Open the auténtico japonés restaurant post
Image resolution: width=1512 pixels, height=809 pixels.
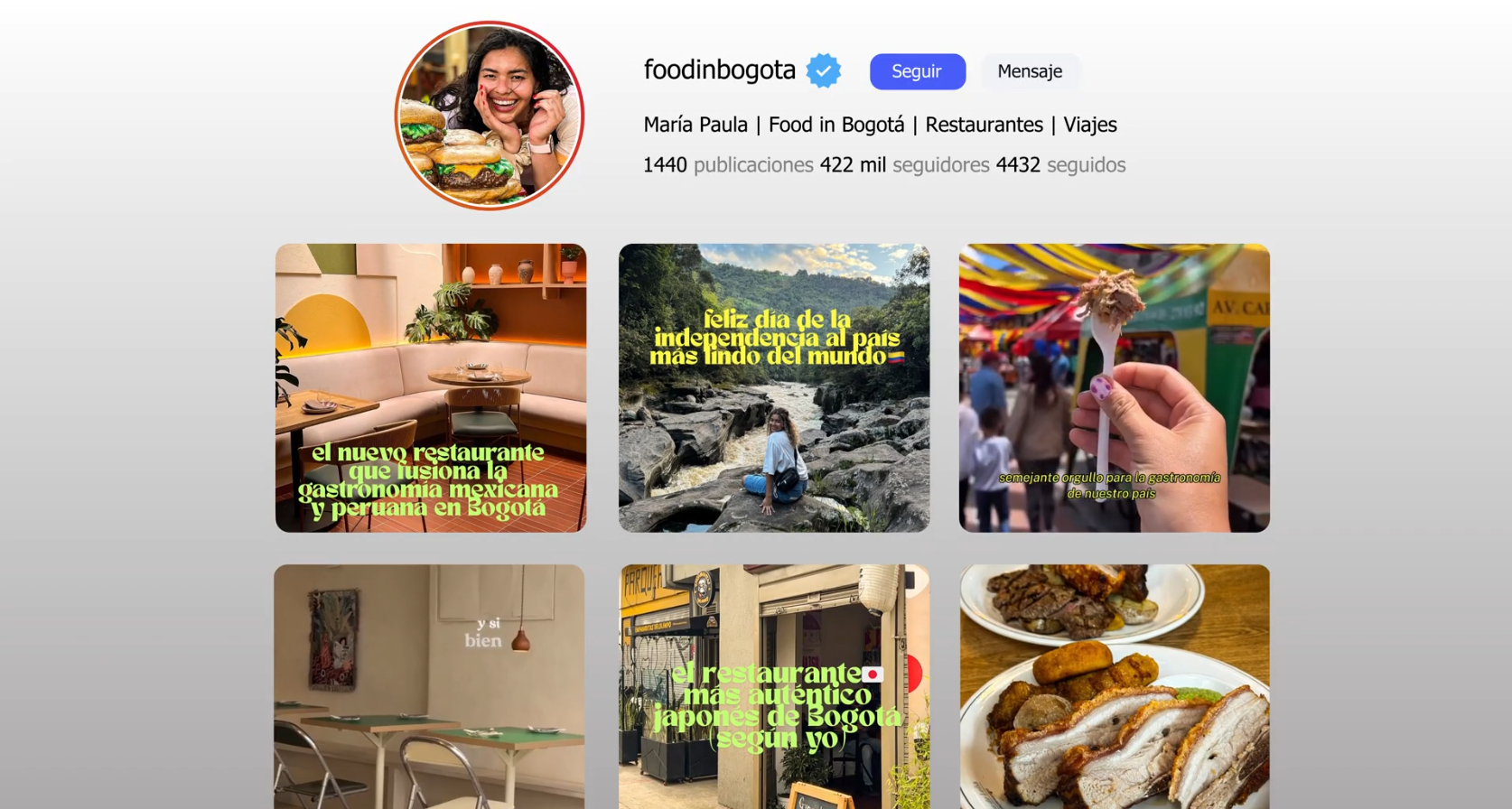click(x=774, y=686)
